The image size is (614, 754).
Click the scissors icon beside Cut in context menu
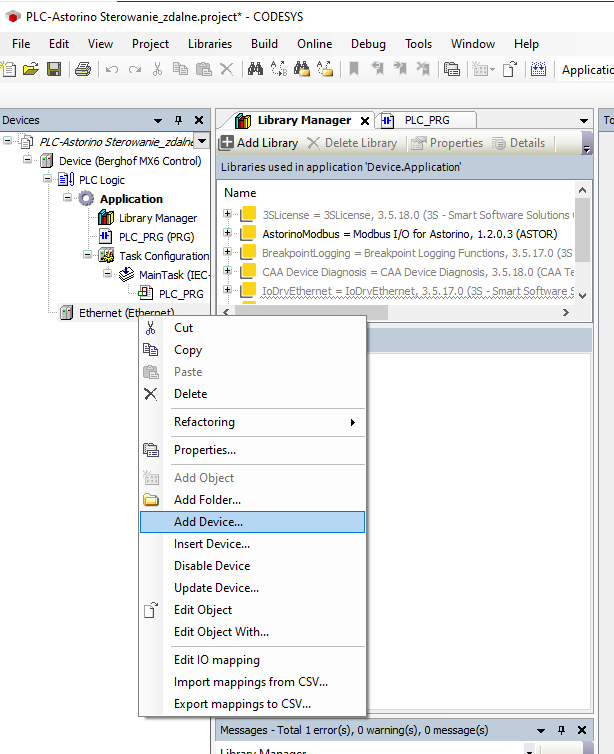tap(150, 328)
